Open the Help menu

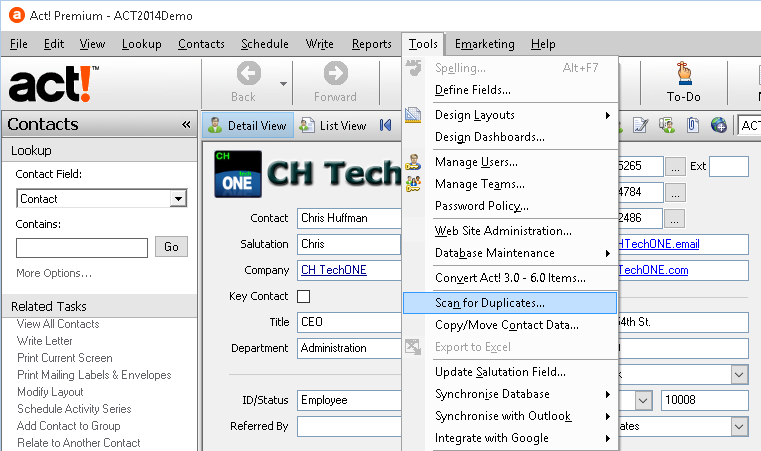[x=543, y=44]
